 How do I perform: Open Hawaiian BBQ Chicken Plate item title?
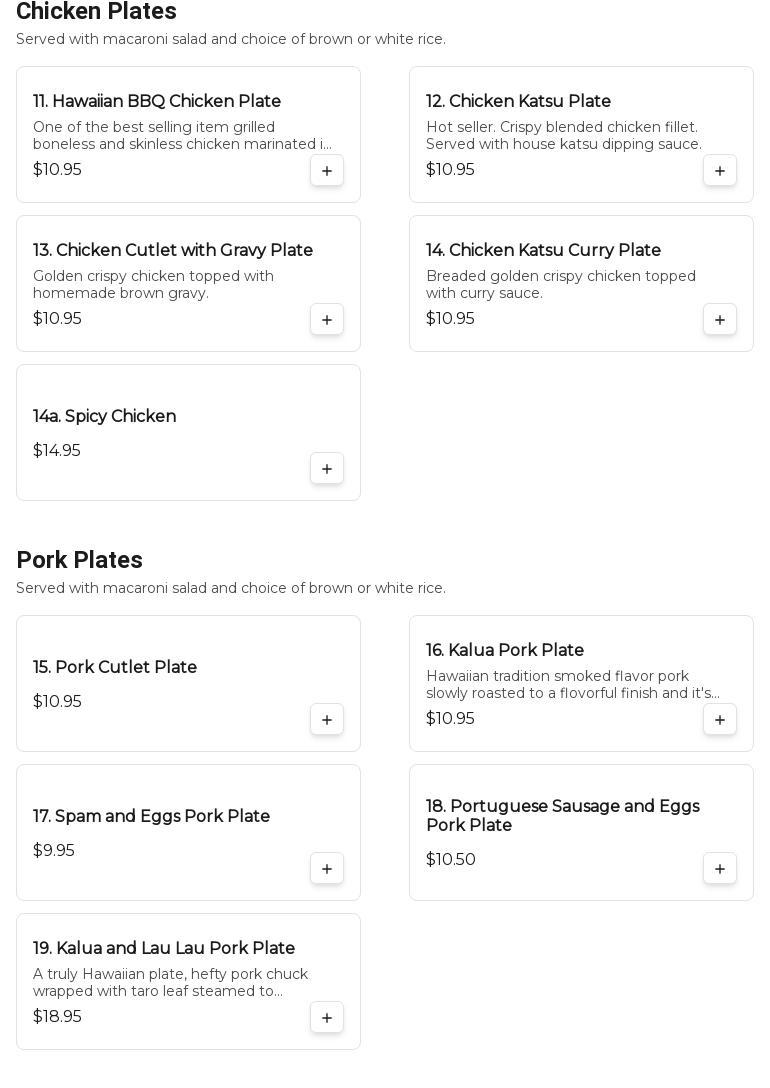point(157,101)
